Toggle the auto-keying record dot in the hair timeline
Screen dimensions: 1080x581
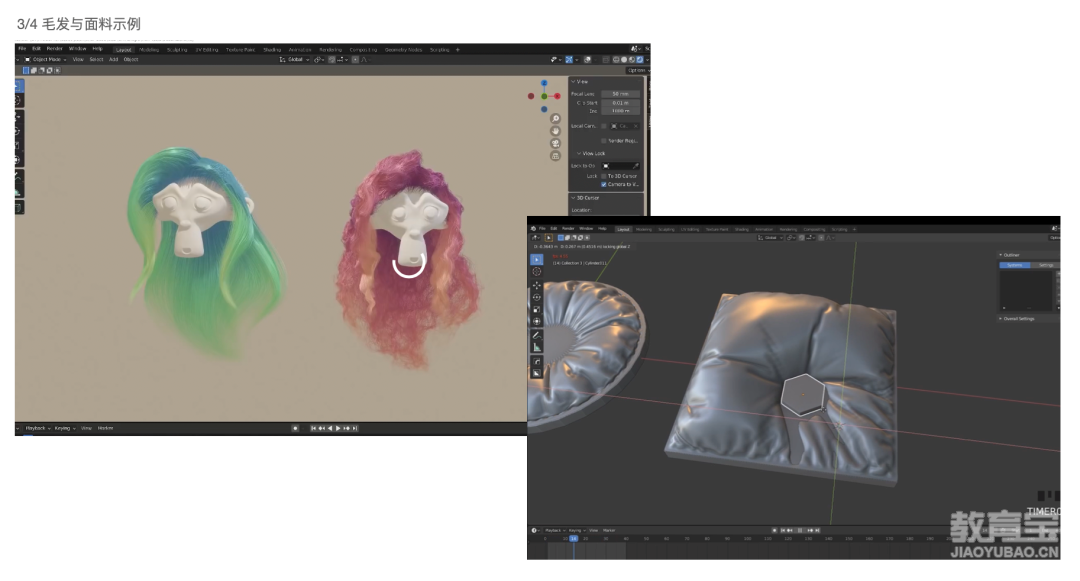(x=295, y=428)
